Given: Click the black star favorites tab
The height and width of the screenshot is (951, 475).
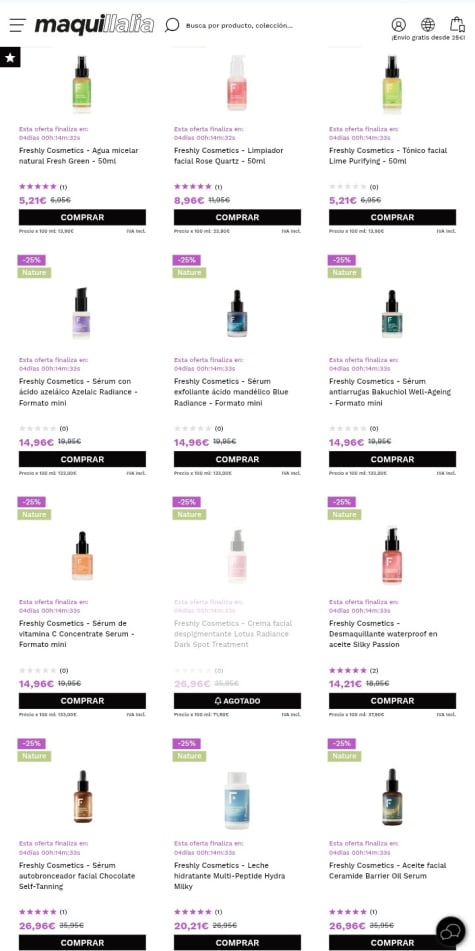Looking at the screenshot, I should (x=10, y=57).
